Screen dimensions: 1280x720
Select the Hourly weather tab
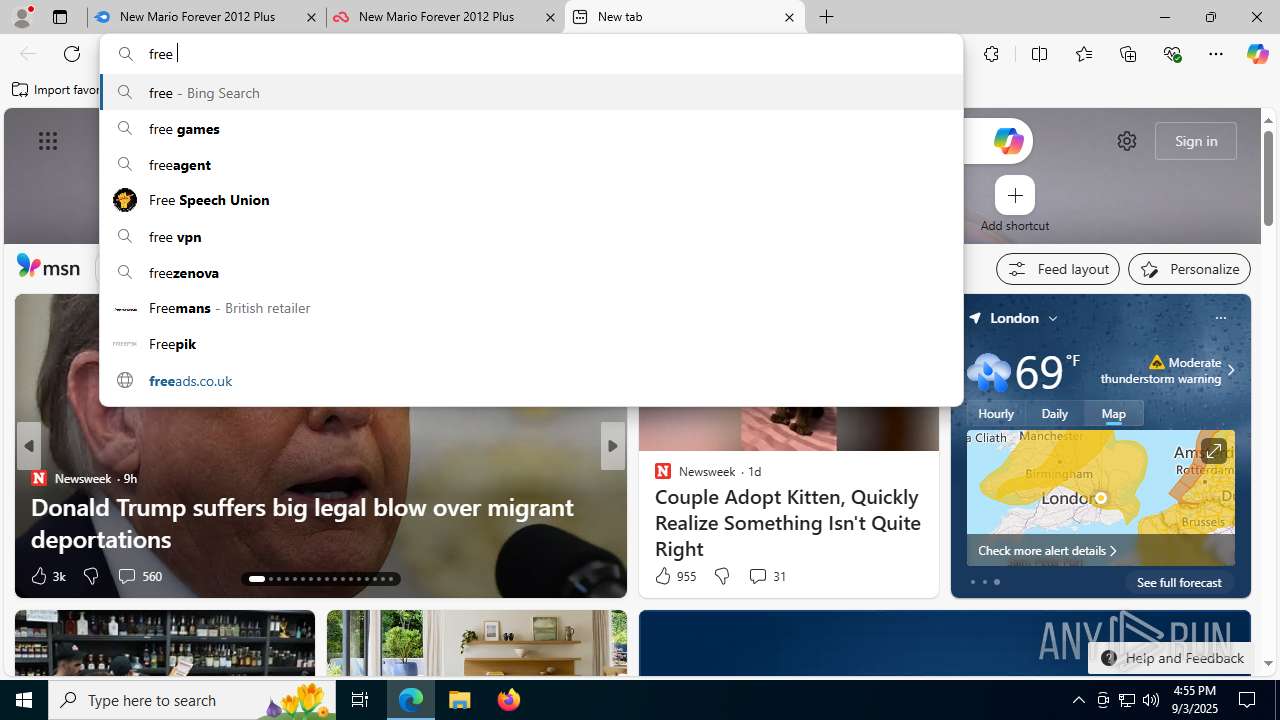click(x=996, y=413)
